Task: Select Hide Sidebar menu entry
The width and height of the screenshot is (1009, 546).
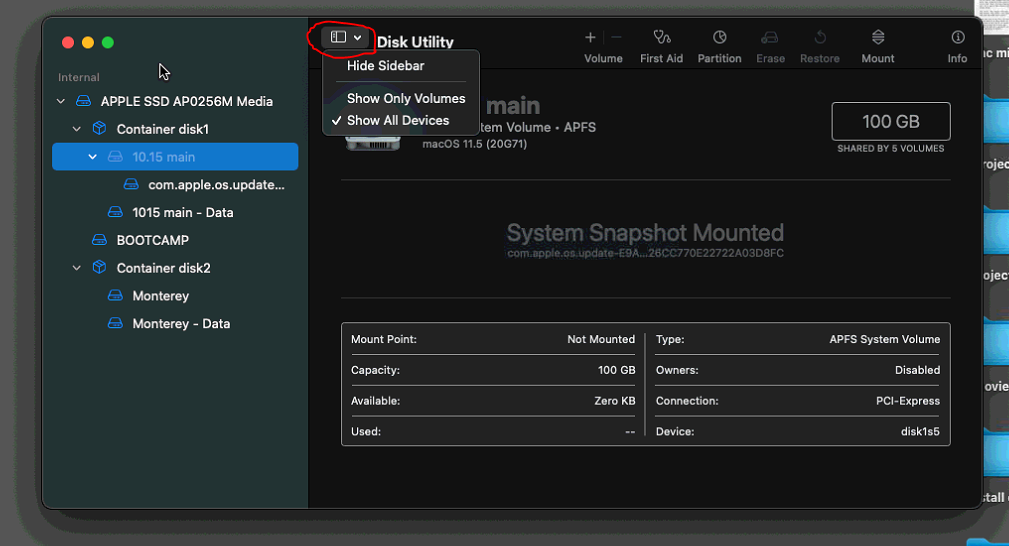Action: pos(386,66)
